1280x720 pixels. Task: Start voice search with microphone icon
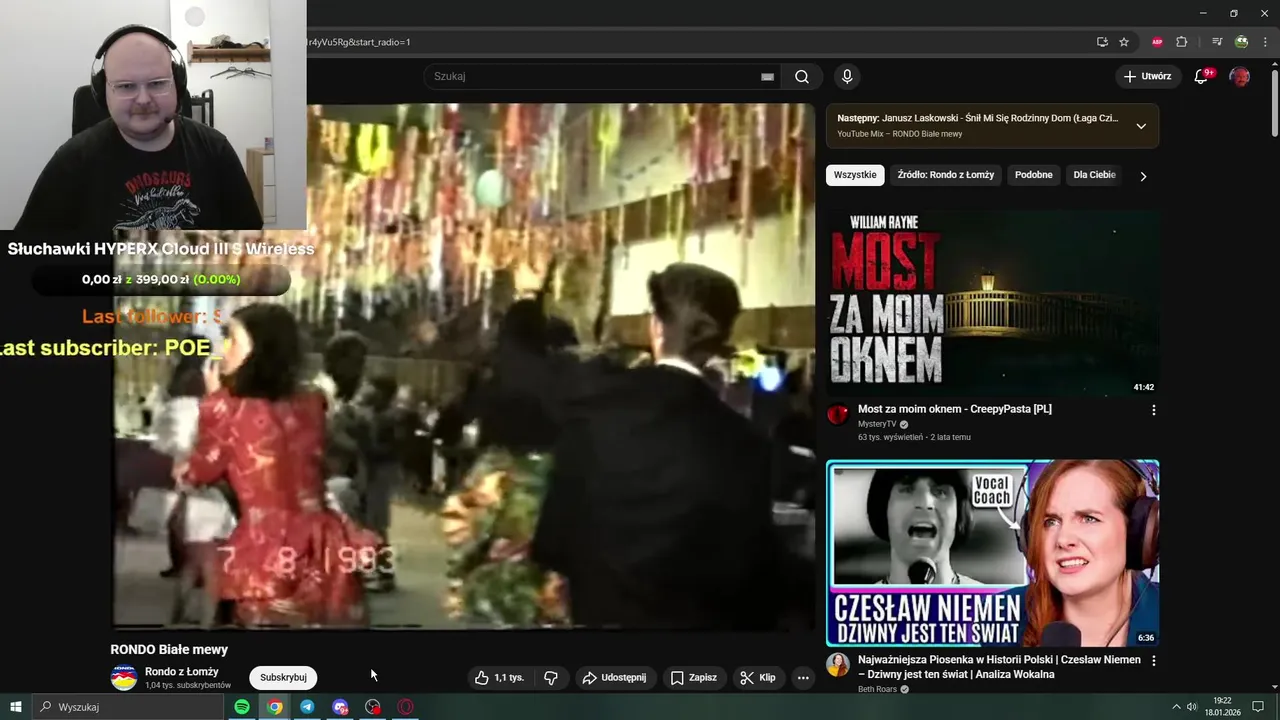(847, 76)
